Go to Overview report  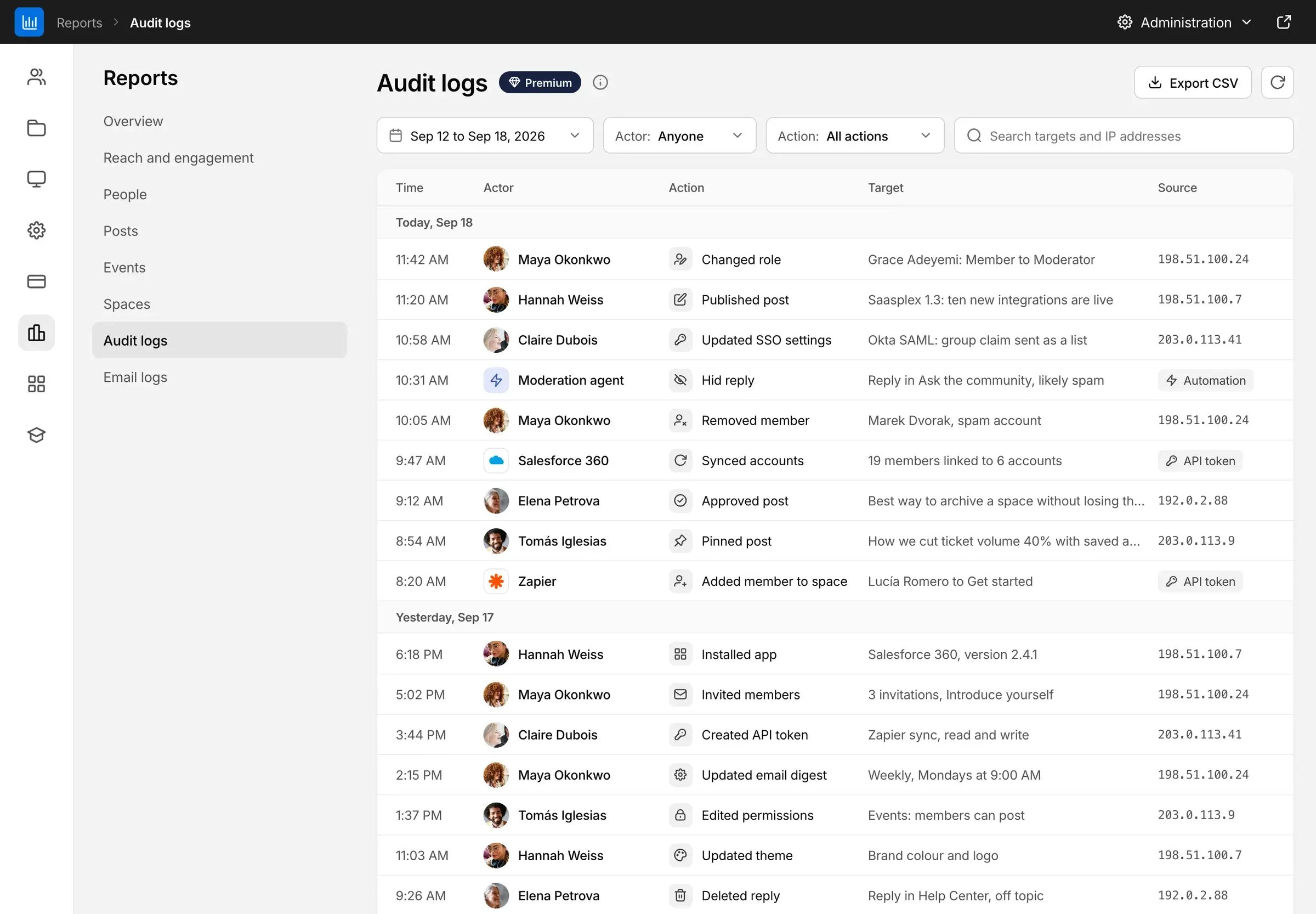point(133,121)
